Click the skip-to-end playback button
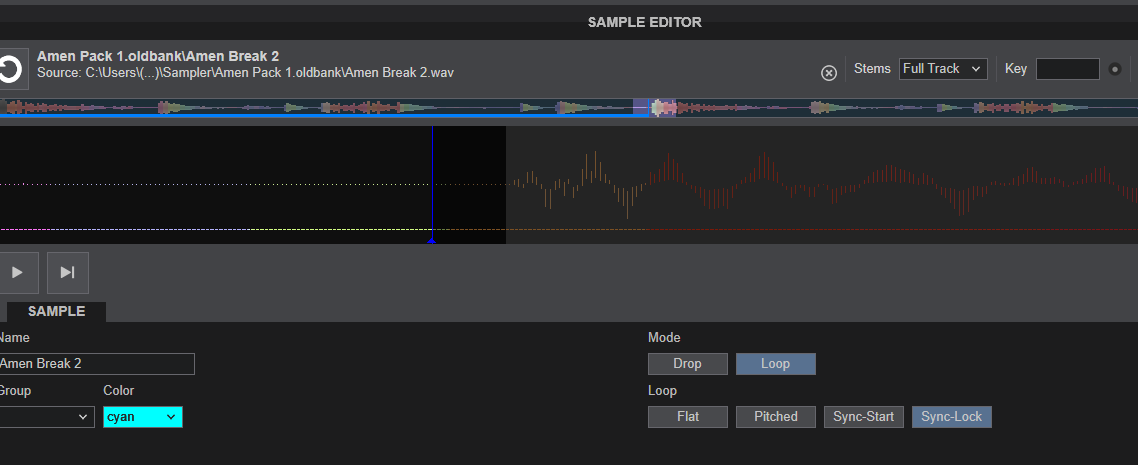Screen dimensions: 1138x465 67,273
